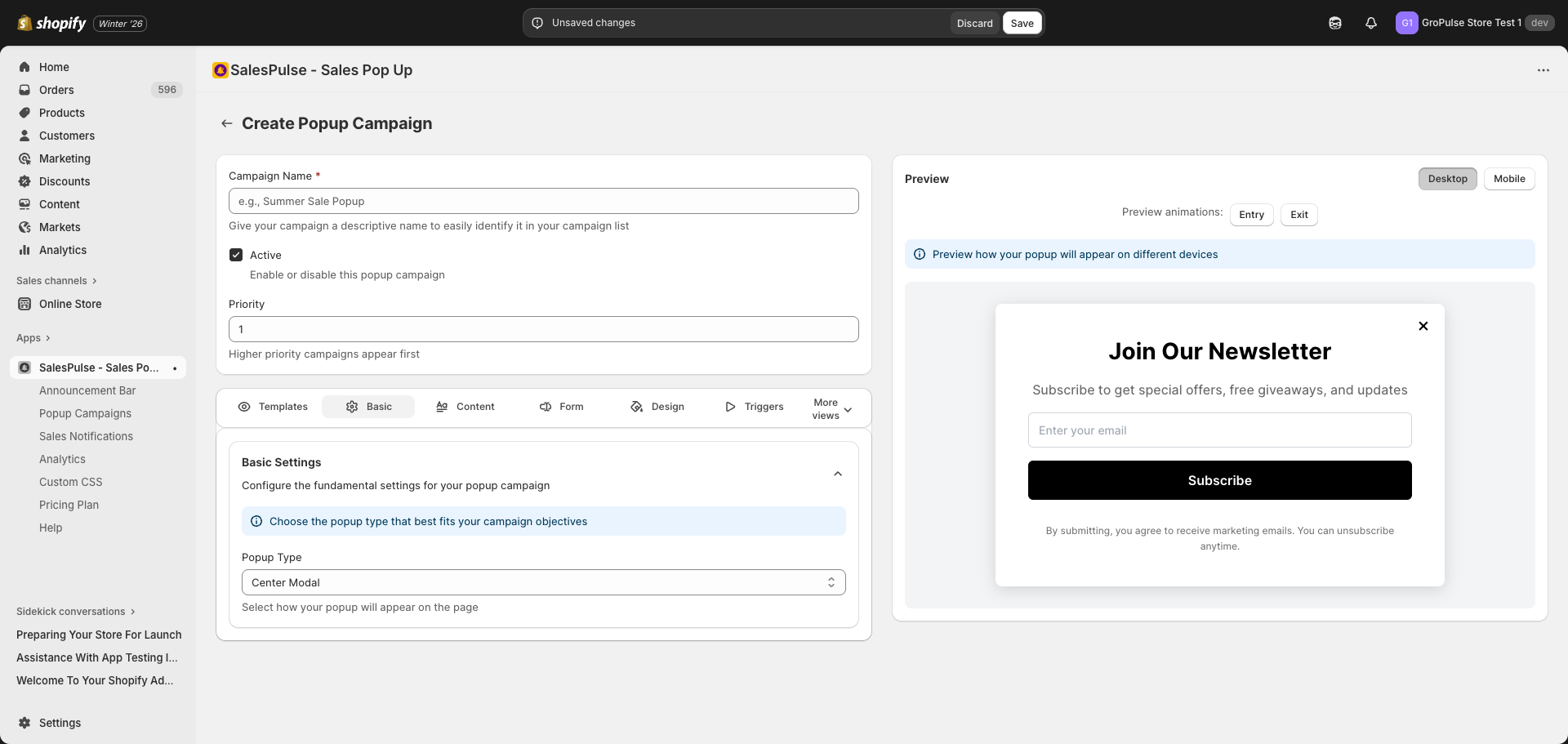The height and width of the screenshot is (744, 1568).
Task: Open the notifications bell icon
Action: tap(1371, 23)
